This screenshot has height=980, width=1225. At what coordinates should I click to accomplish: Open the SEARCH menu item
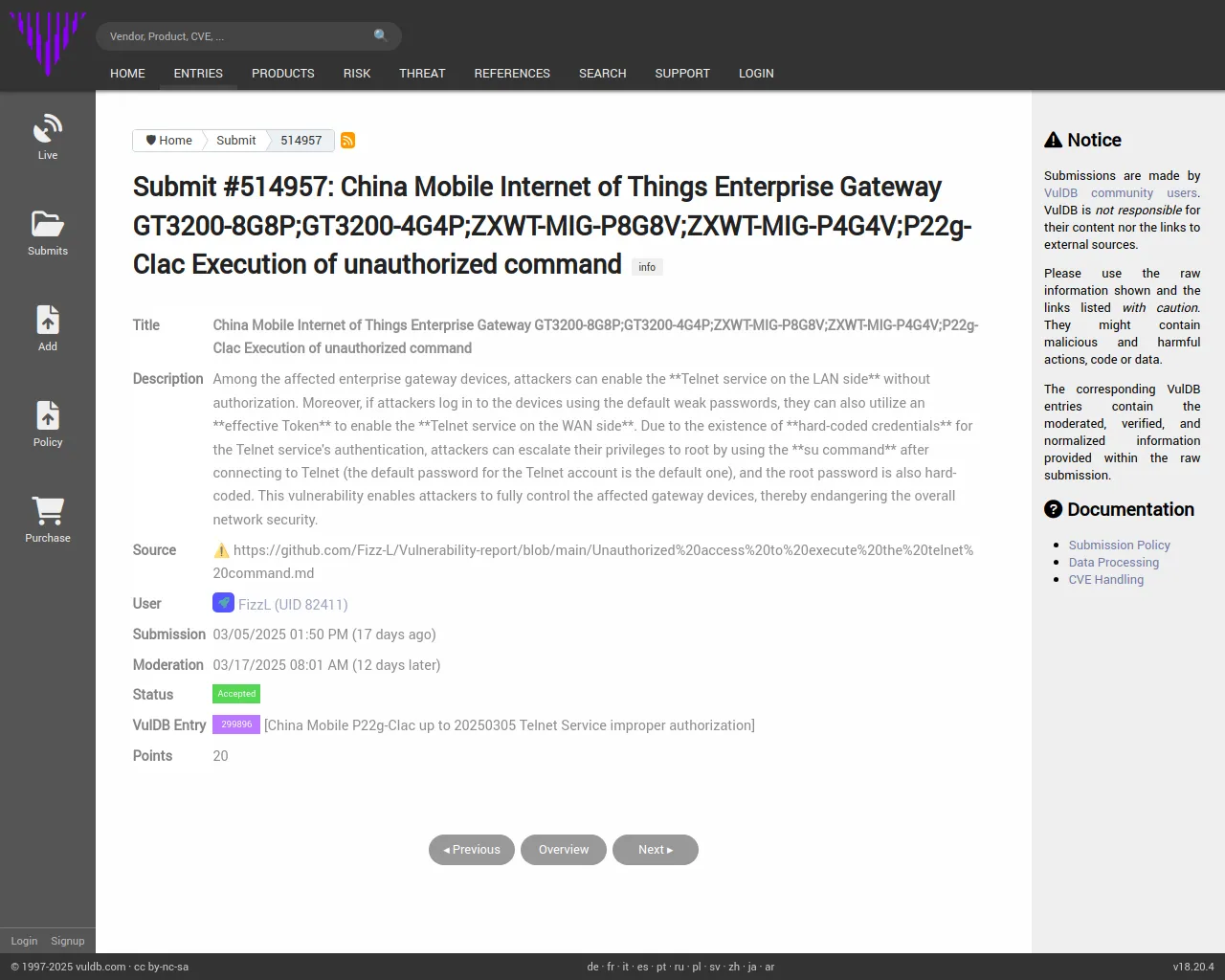point(603,73)
